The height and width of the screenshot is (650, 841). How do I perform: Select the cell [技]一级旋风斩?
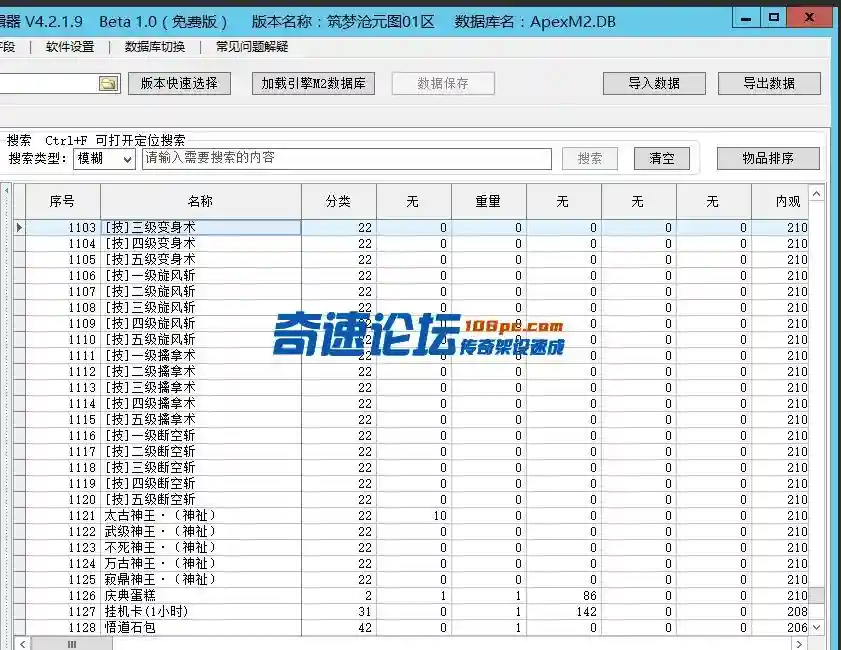[x=201, y=276]
